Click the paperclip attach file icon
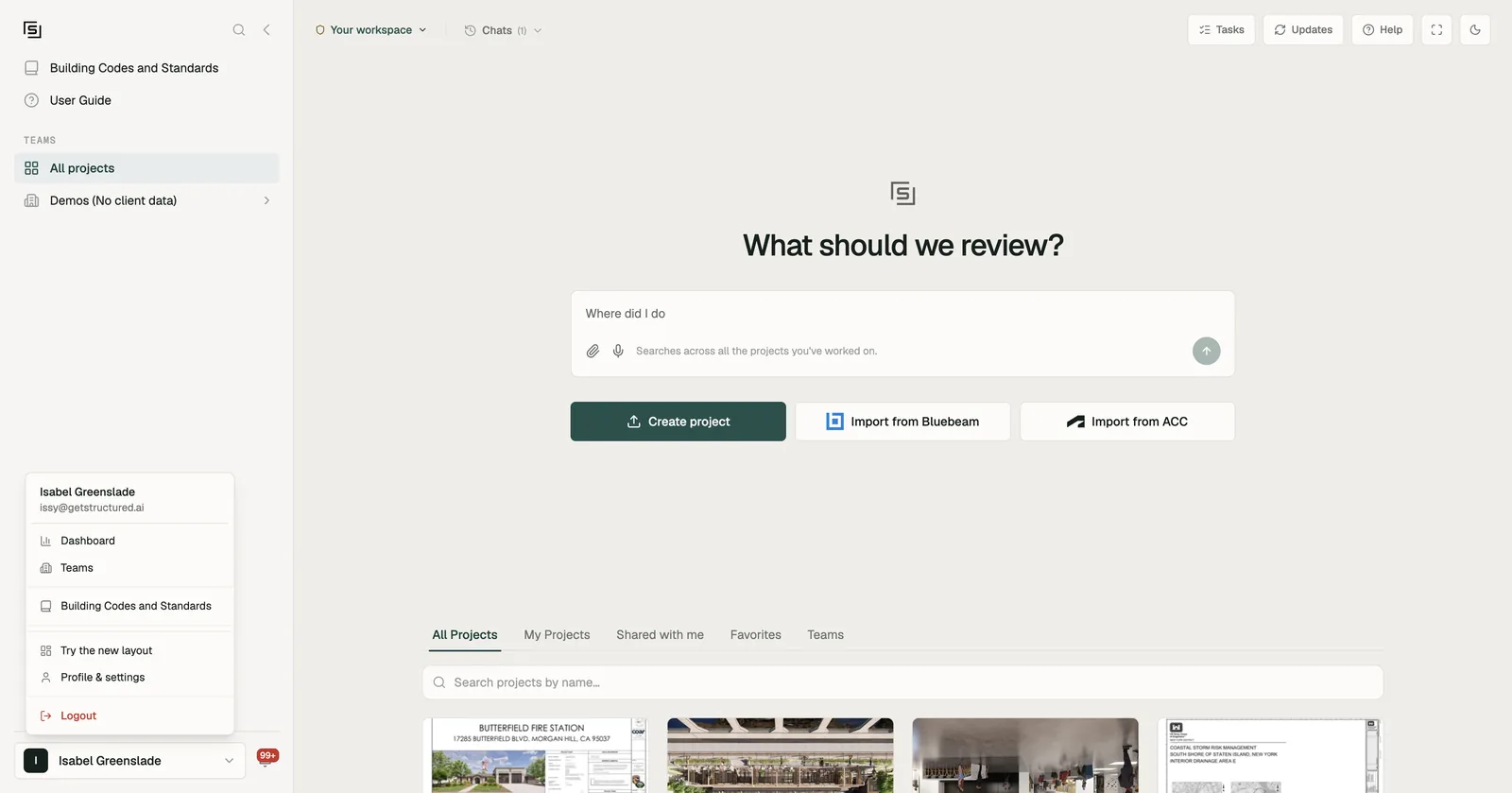1512x793 pixels. (x=593, y=351)
